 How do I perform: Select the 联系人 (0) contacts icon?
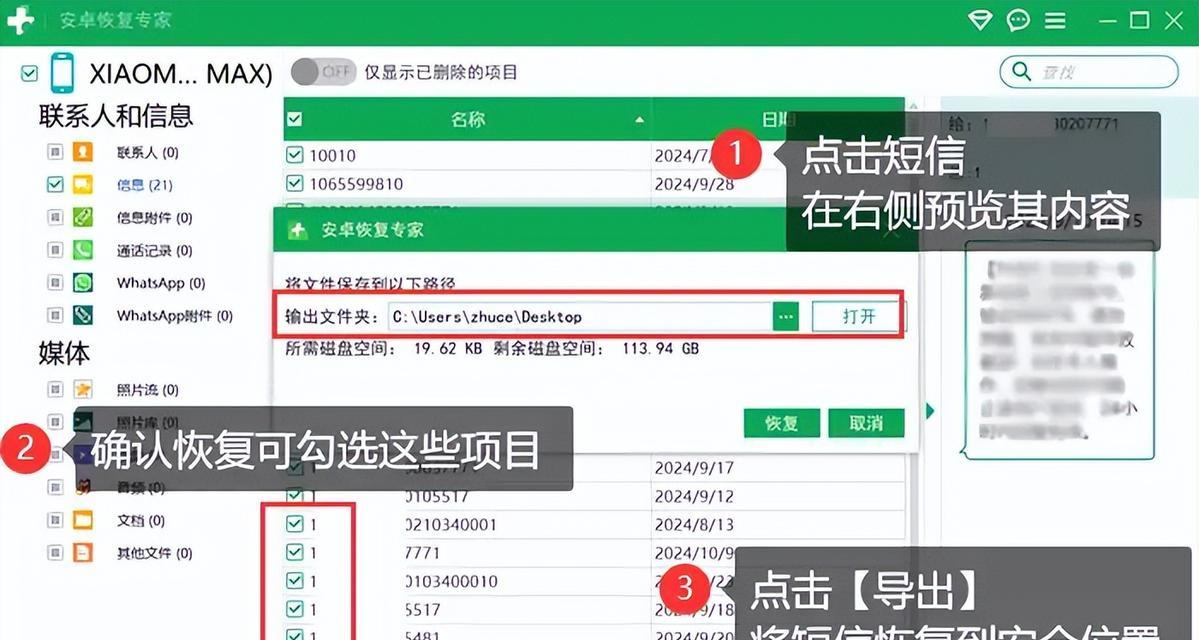tap(83, 151)
